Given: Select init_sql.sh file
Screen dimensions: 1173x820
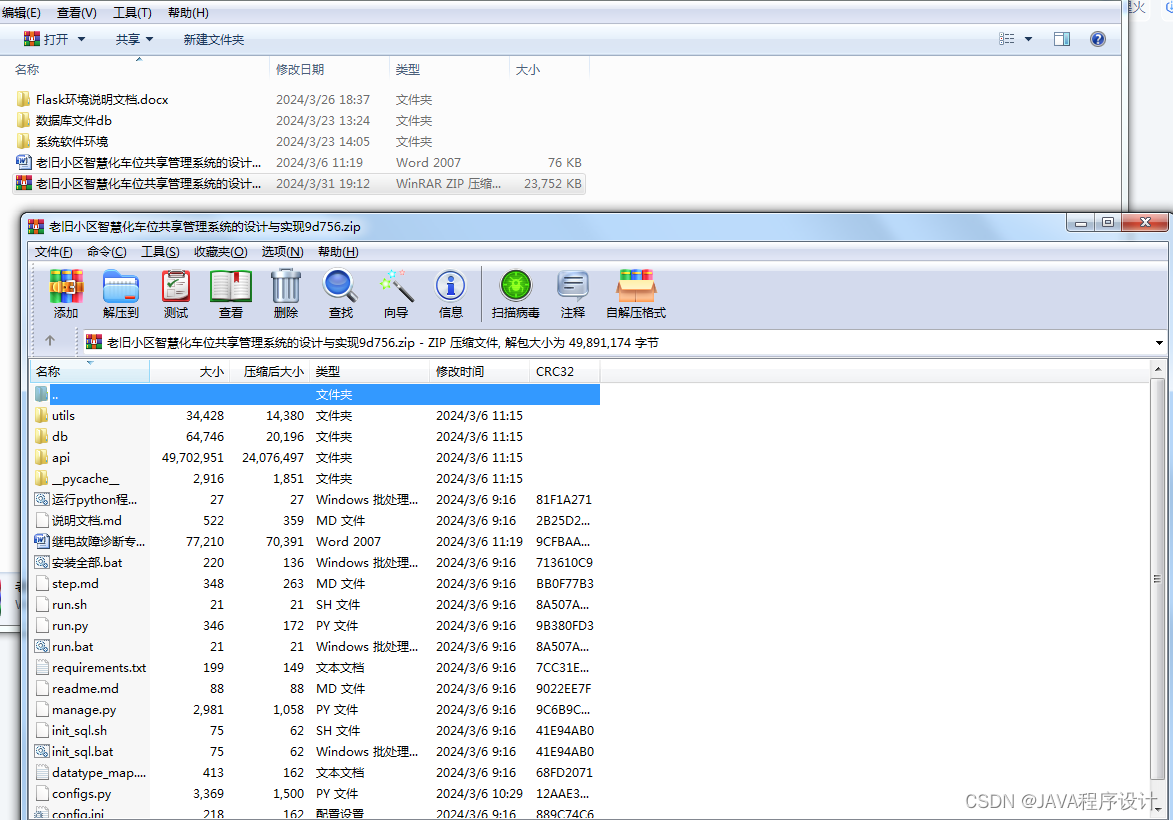Looking at the screenshot, I should click(315, 730).
